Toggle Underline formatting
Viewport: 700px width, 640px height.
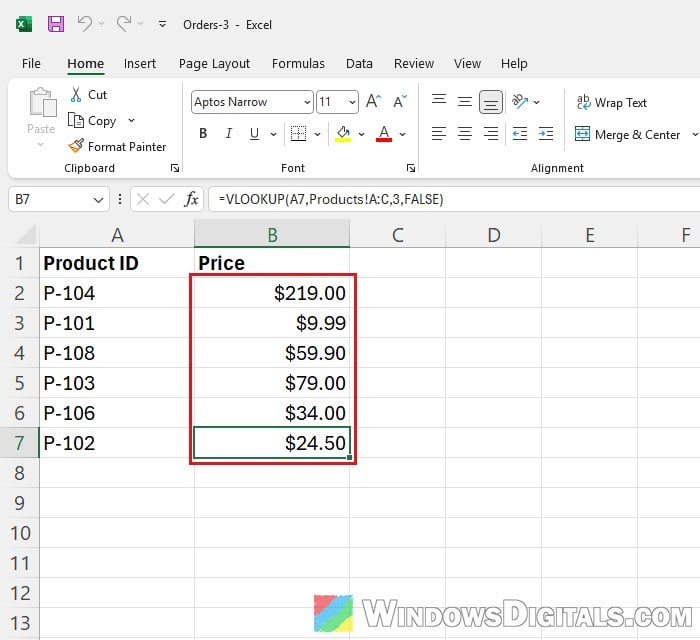[254, 133]
